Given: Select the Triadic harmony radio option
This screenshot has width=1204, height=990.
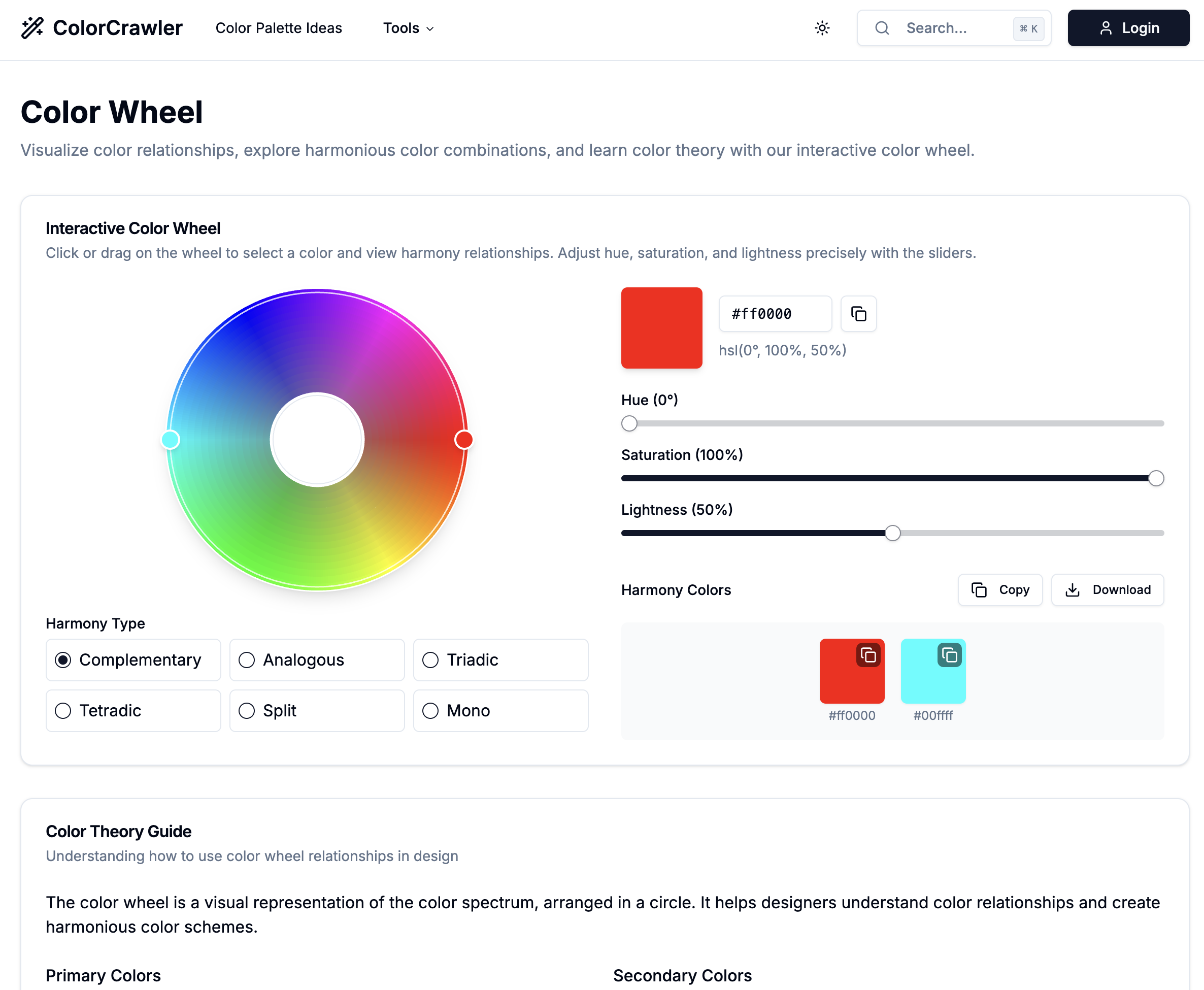Looking at the screenshot, I should point(430,660).
